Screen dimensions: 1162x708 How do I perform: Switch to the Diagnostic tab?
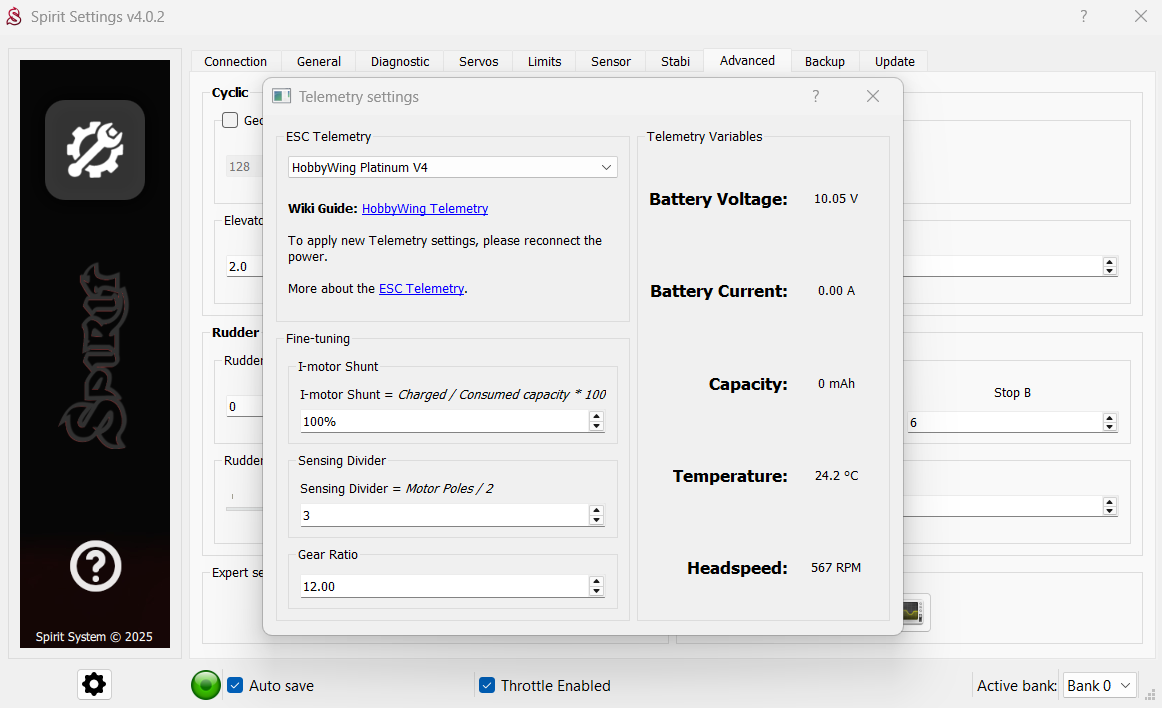coord(400,61)
